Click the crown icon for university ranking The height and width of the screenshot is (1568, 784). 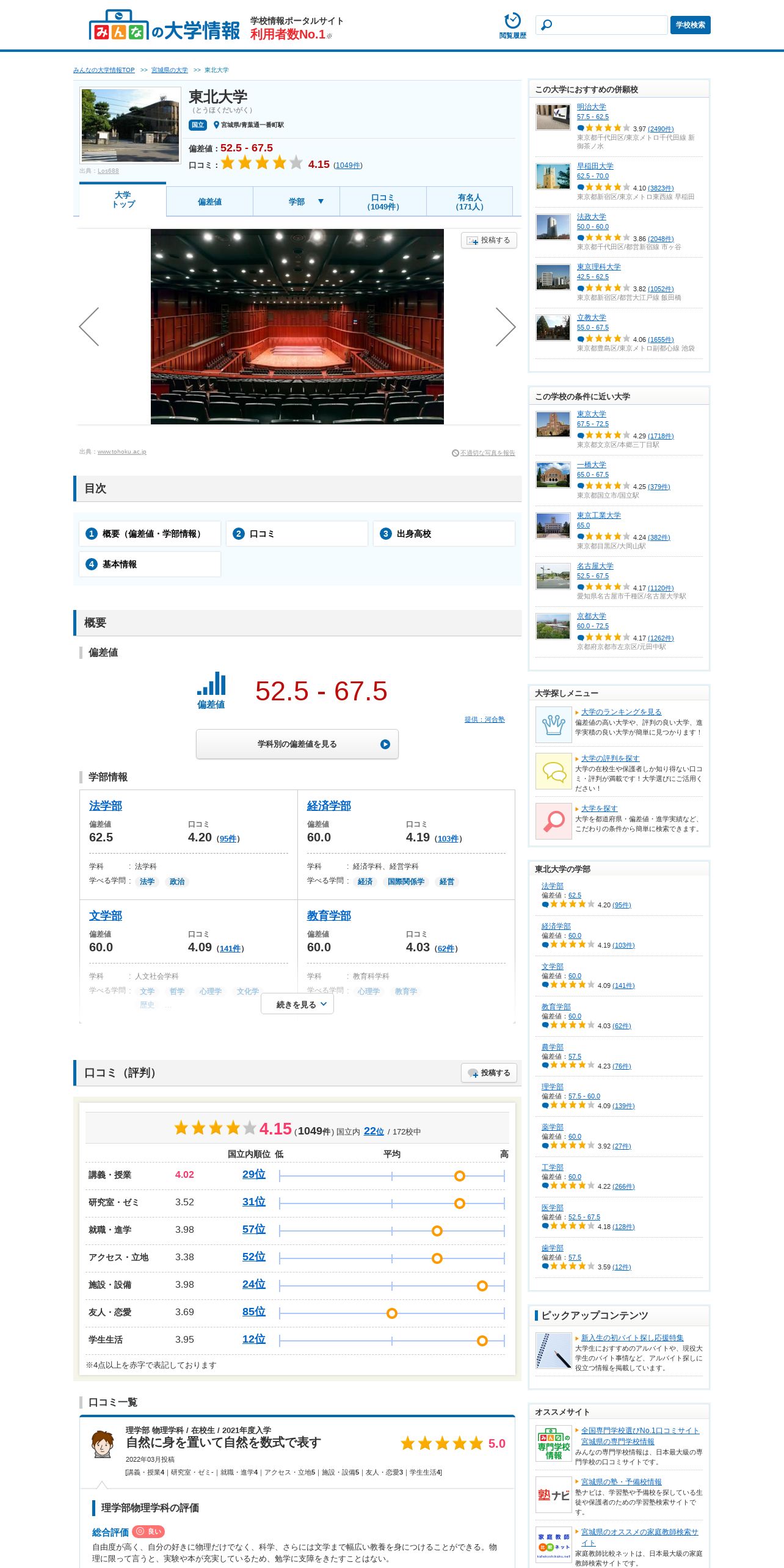click(x=553, y=724)
